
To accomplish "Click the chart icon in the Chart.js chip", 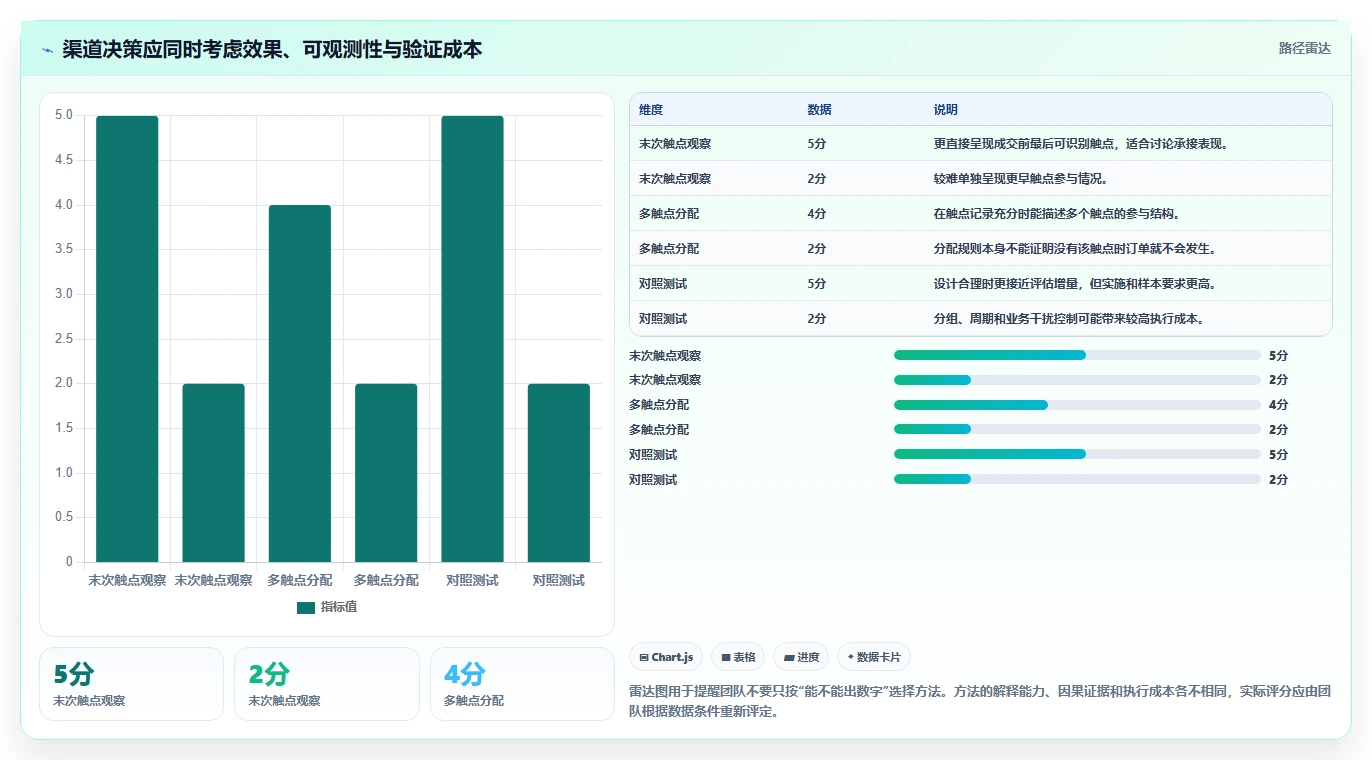I will 644,657.
